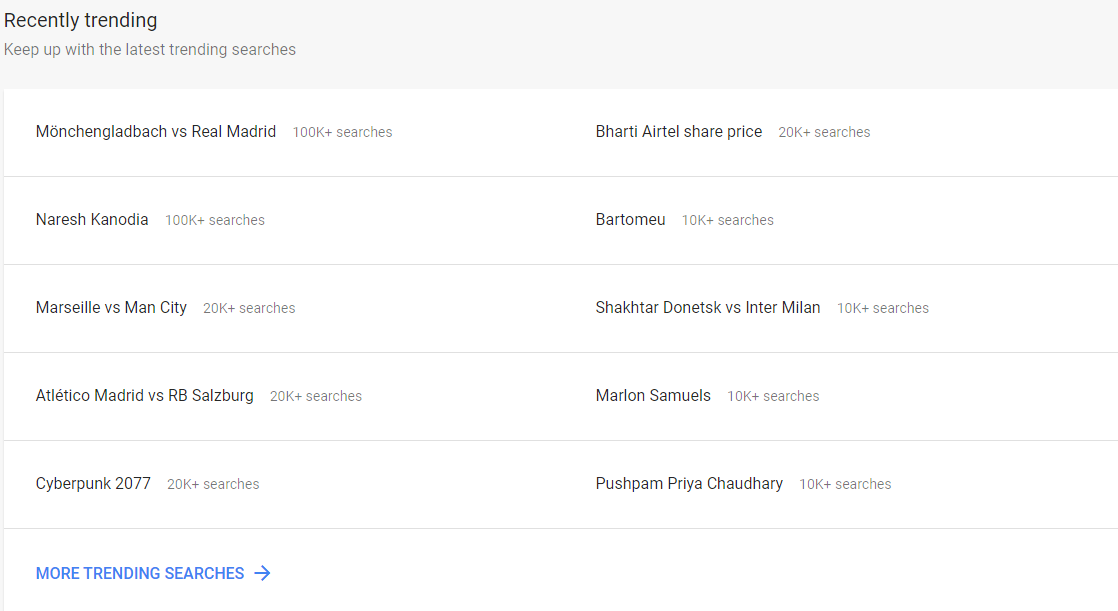Click 20K+ searches beside Cyberpunk 2077
This screenshot has width=1118, height=611.
point(213,484)
